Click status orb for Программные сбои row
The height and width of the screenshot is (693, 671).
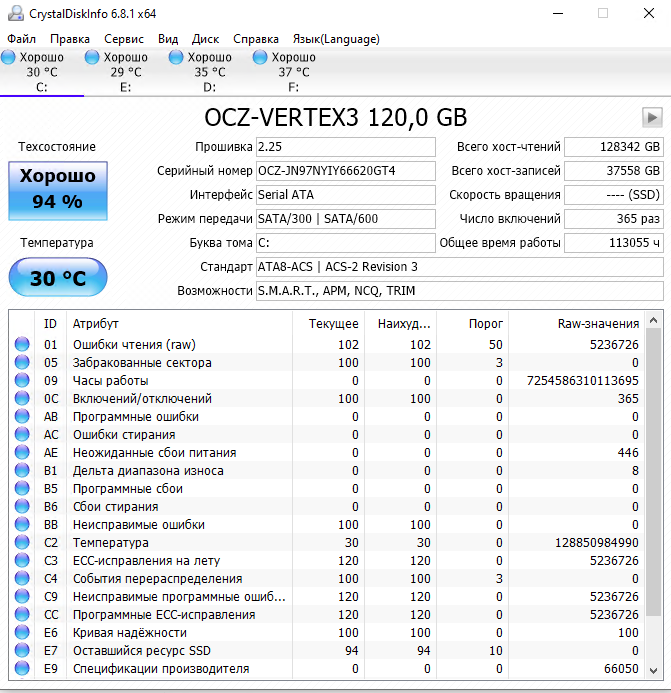[22, 488]
